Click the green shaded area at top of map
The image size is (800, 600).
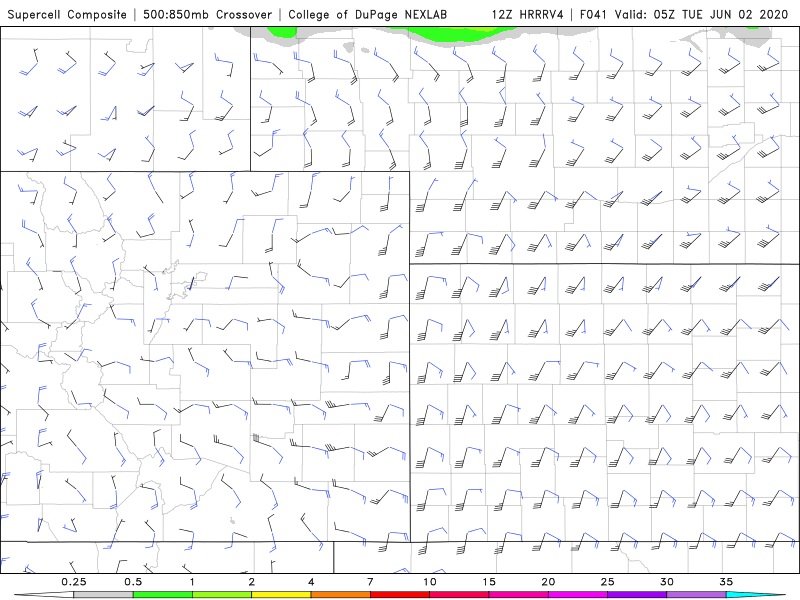click(x=454, y=35)
